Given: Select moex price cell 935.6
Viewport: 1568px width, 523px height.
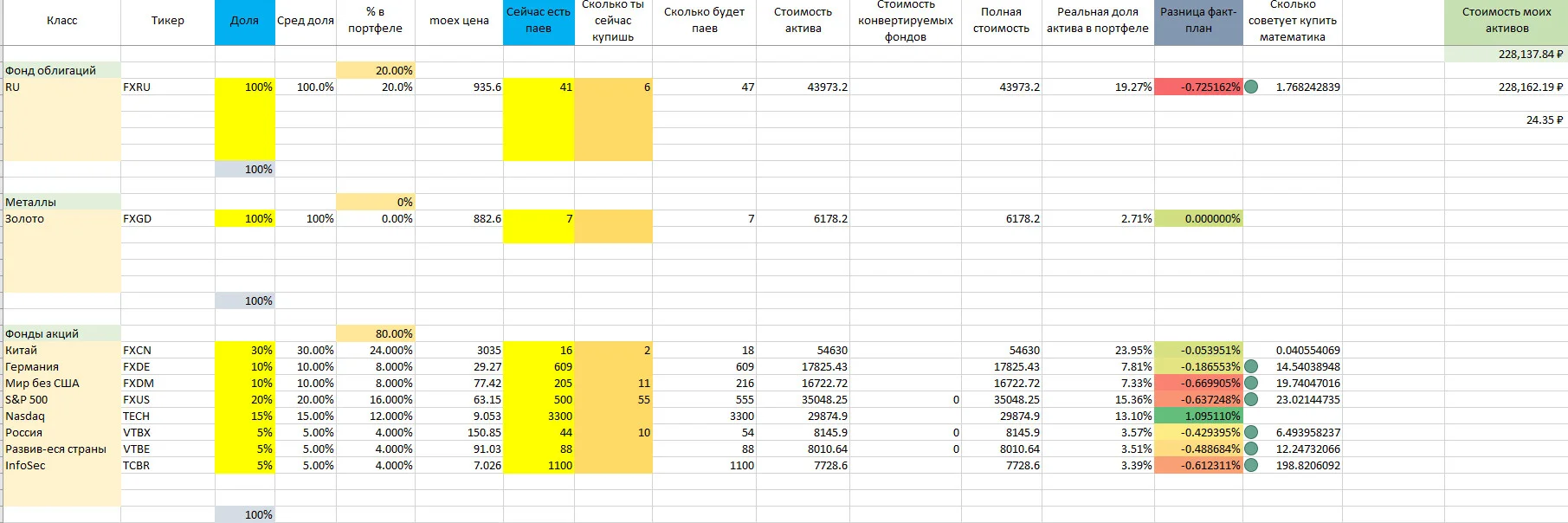Looking at the screenshot, I should (459, 87).
